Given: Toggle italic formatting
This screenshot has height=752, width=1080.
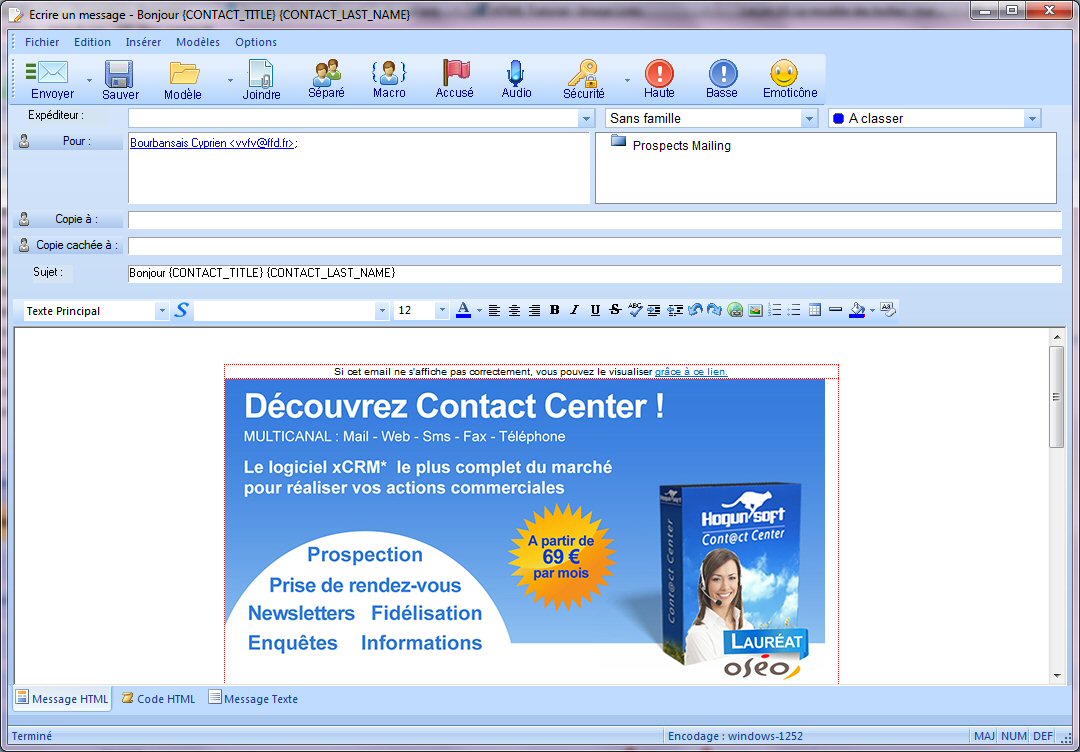Looking at the screenshot, I should [574, 311].
